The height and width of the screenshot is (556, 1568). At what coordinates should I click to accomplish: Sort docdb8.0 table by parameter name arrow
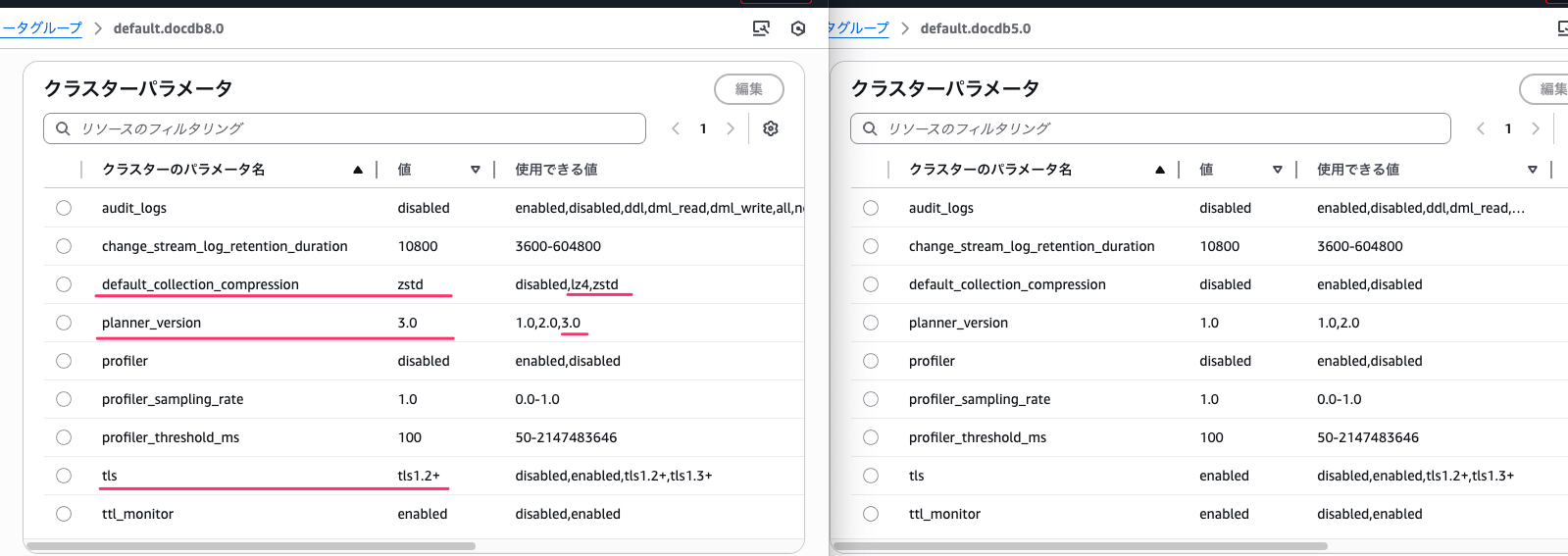(358, 170)
